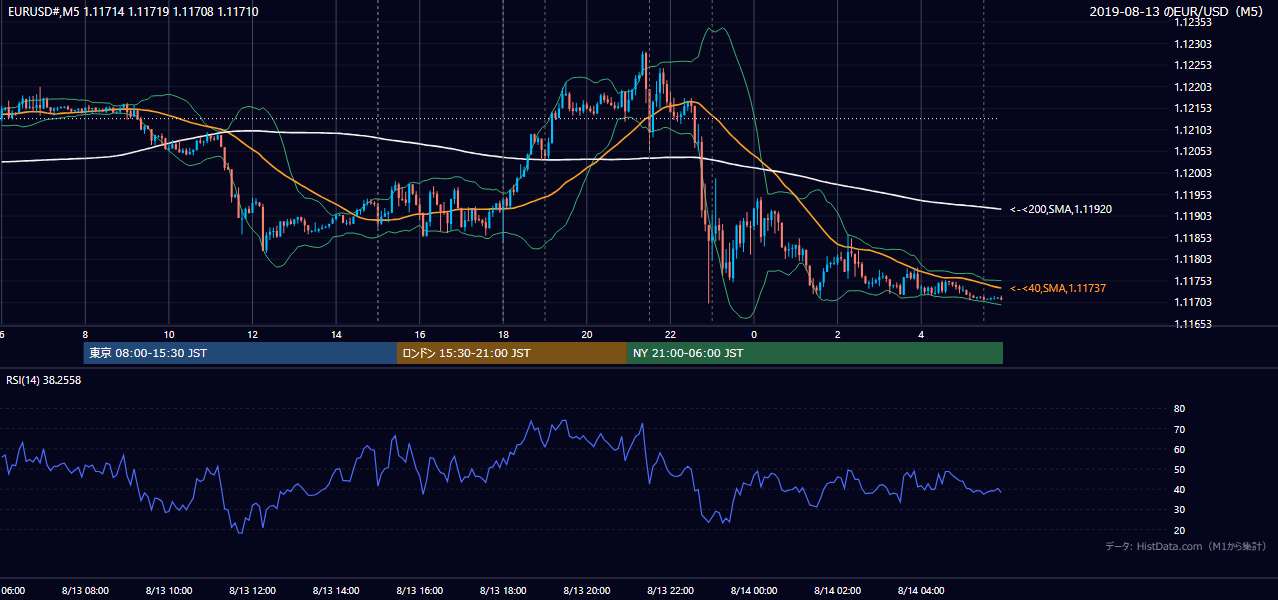Click RSI axis level 70

1179,429
